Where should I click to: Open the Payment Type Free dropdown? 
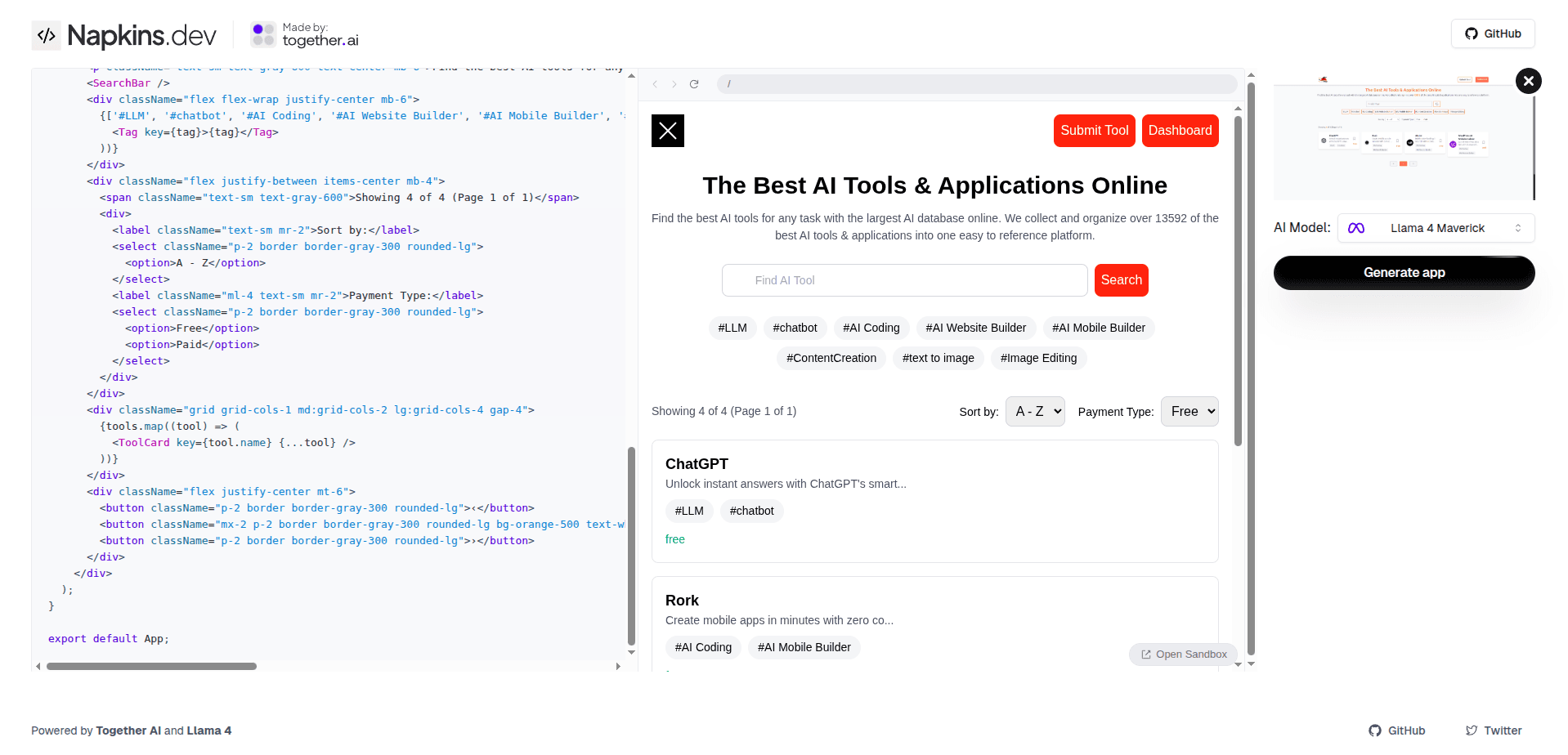(x=1189, y=412)
